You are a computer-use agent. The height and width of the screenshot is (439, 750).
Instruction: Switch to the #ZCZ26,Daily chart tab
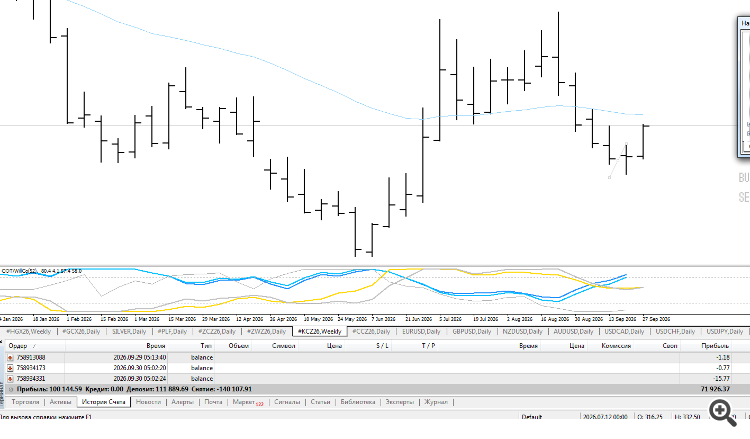pos(217,331)
